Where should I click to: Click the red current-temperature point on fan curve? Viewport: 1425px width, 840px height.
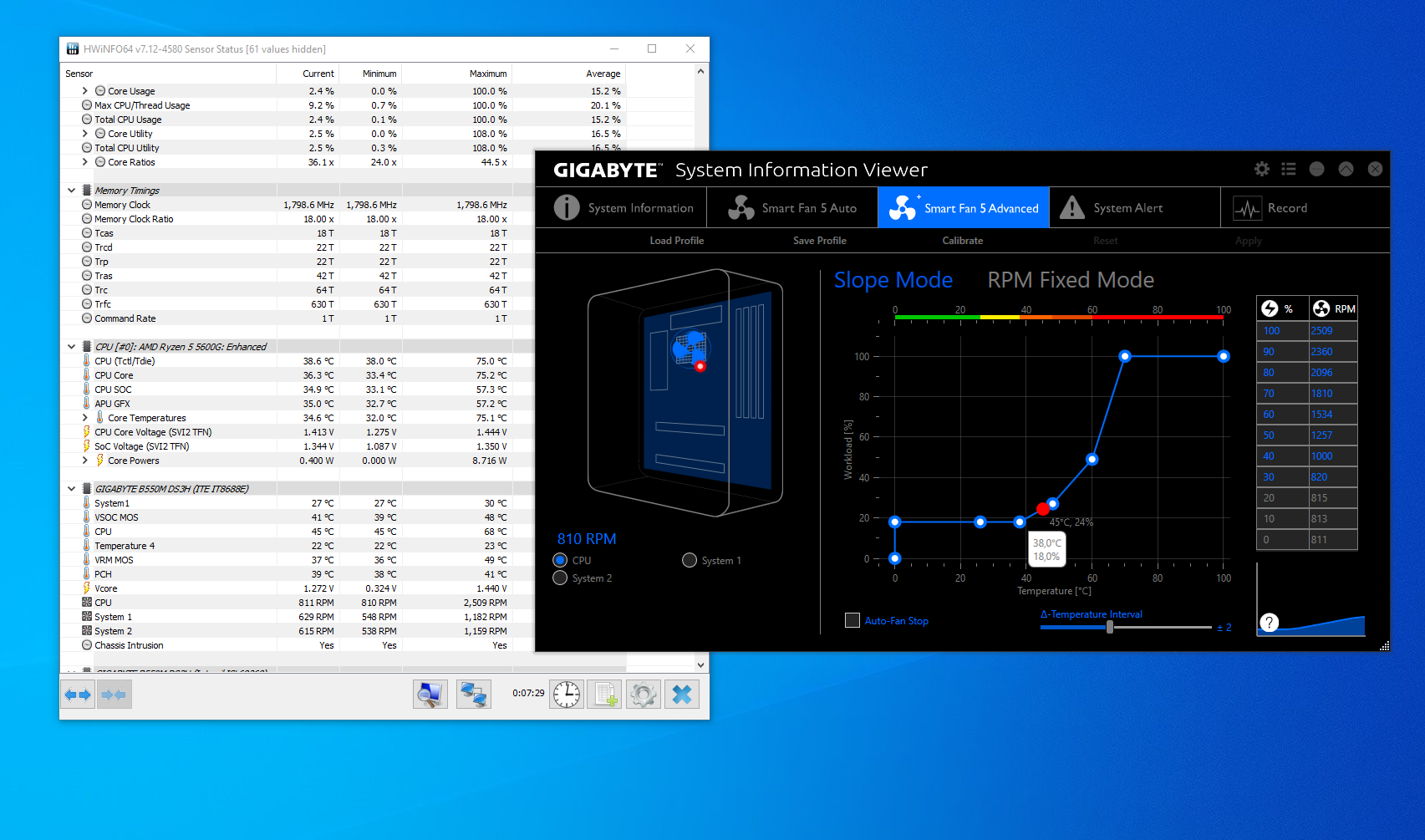pos(1043,509)
